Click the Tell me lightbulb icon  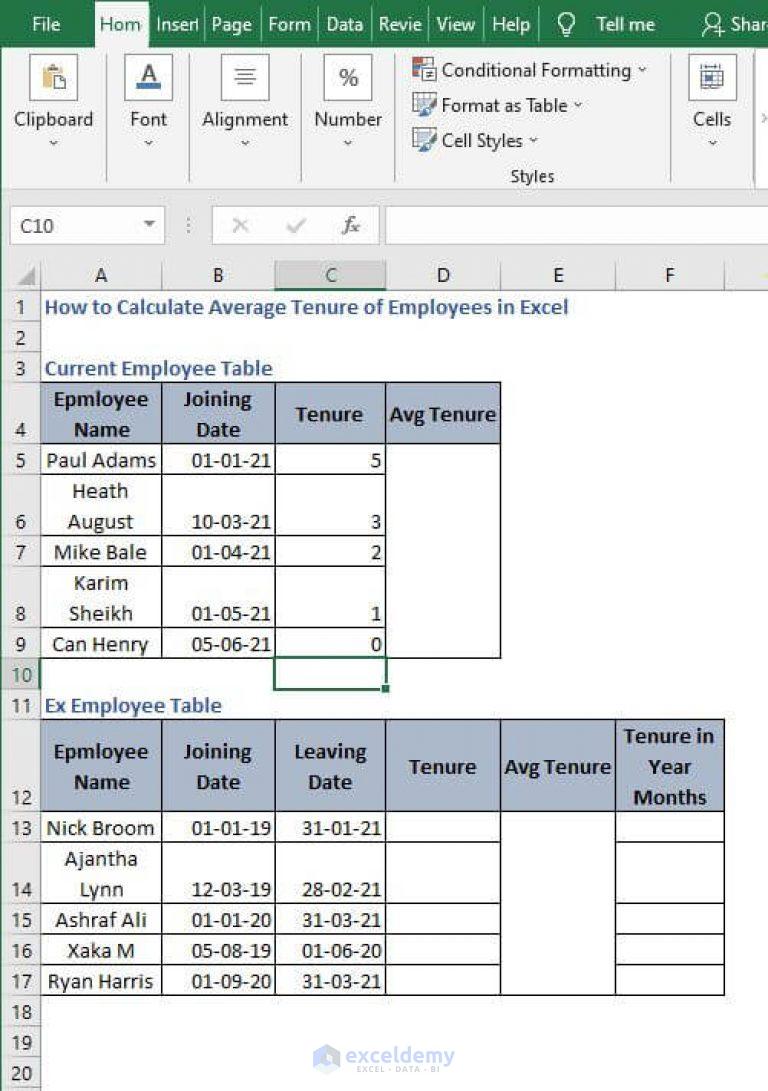[x=566, y=24]
